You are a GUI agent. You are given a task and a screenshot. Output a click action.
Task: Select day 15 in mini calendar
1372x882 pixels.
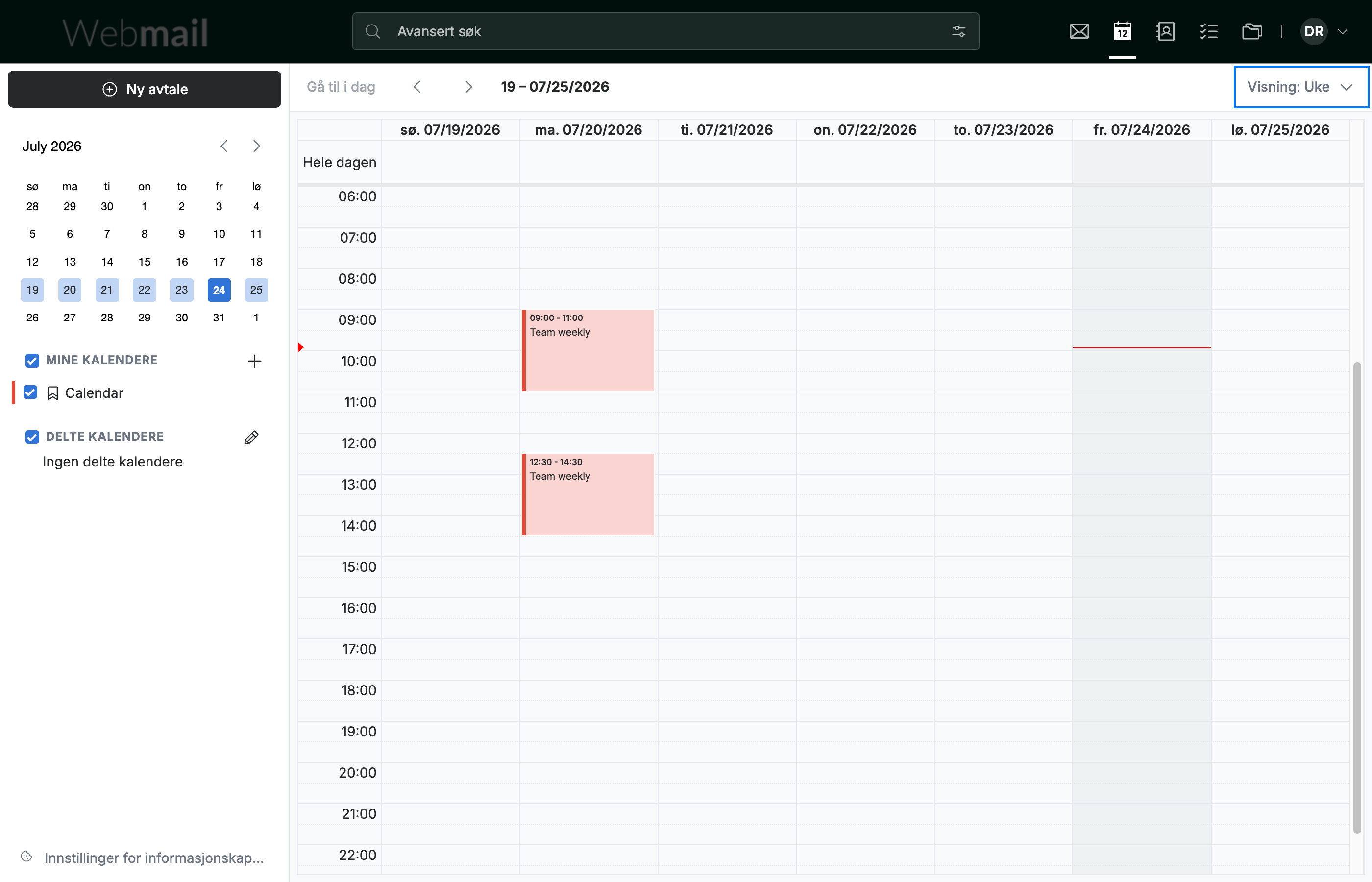coord(144,262)
